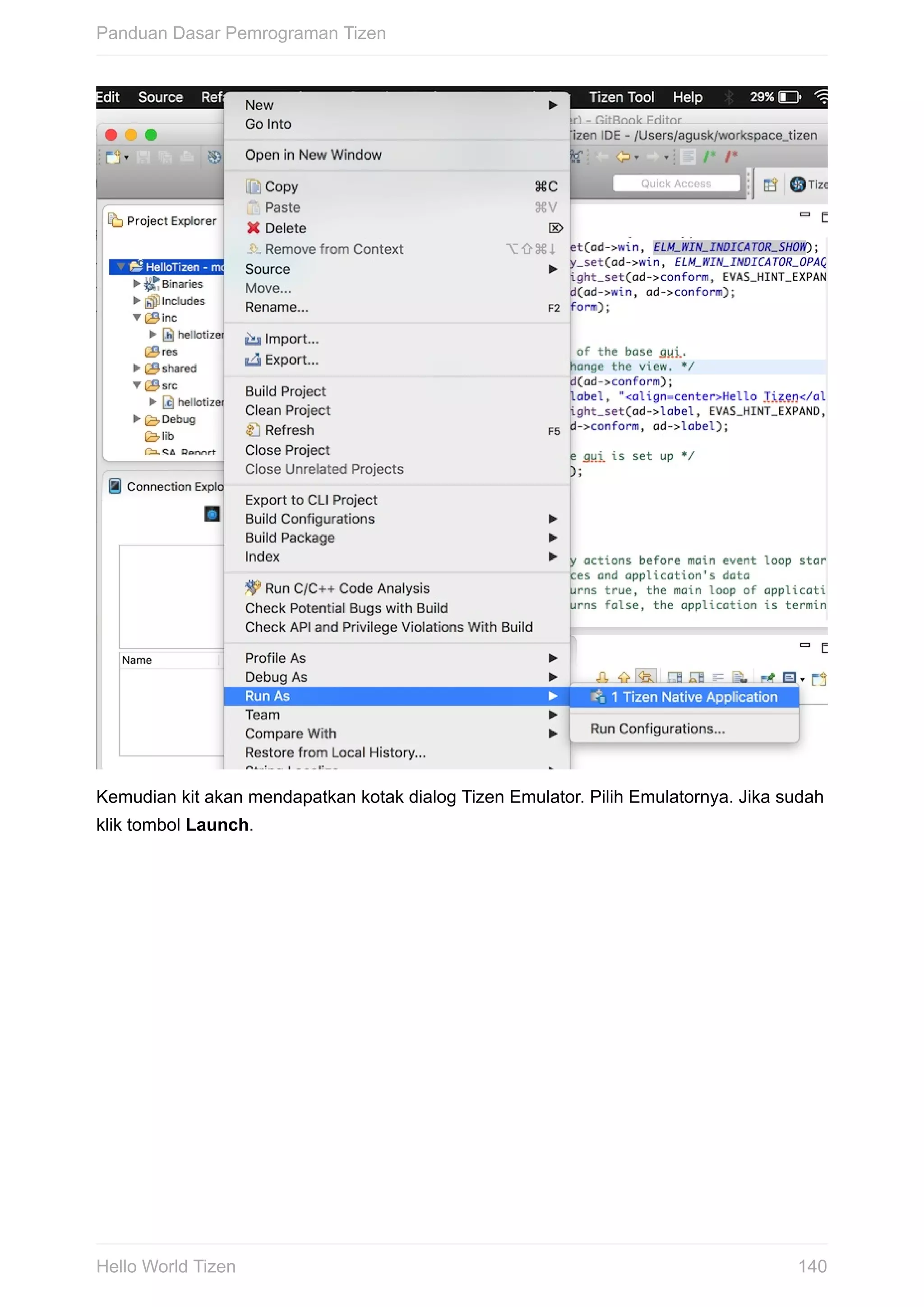The width and height of the screenshot is (924, 1307).
Task: Open New submenu in context menu
Action: (x=397, y=105)
